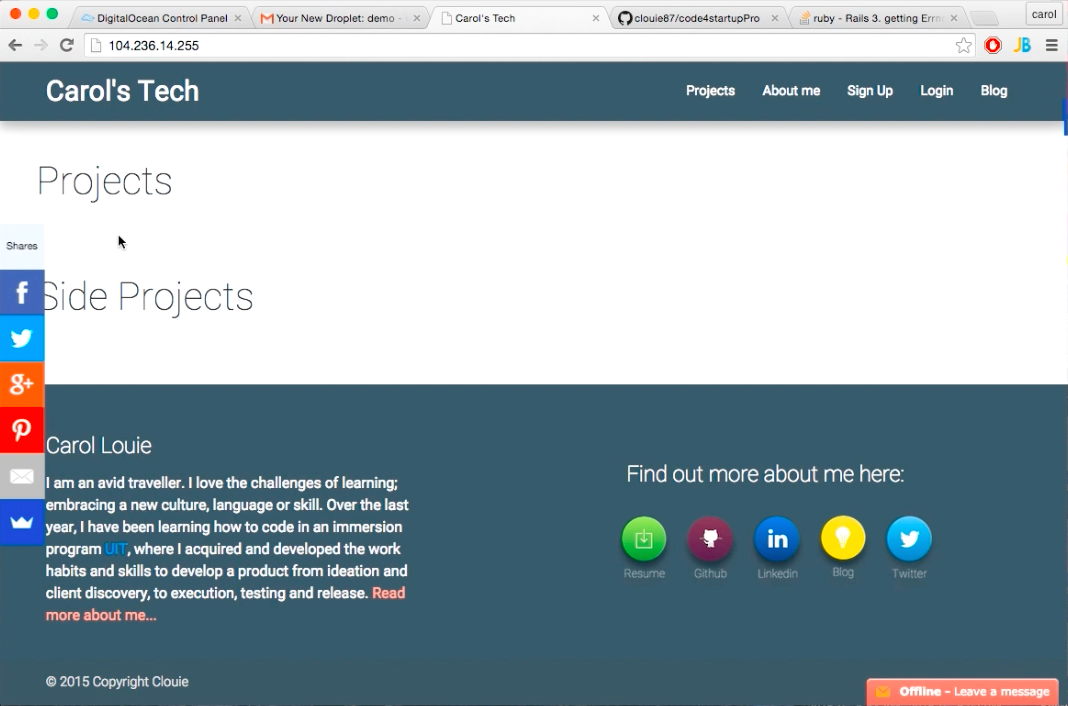Open the green Resume icon
The height and width of the screenshot is (706, 1068).
644,539
